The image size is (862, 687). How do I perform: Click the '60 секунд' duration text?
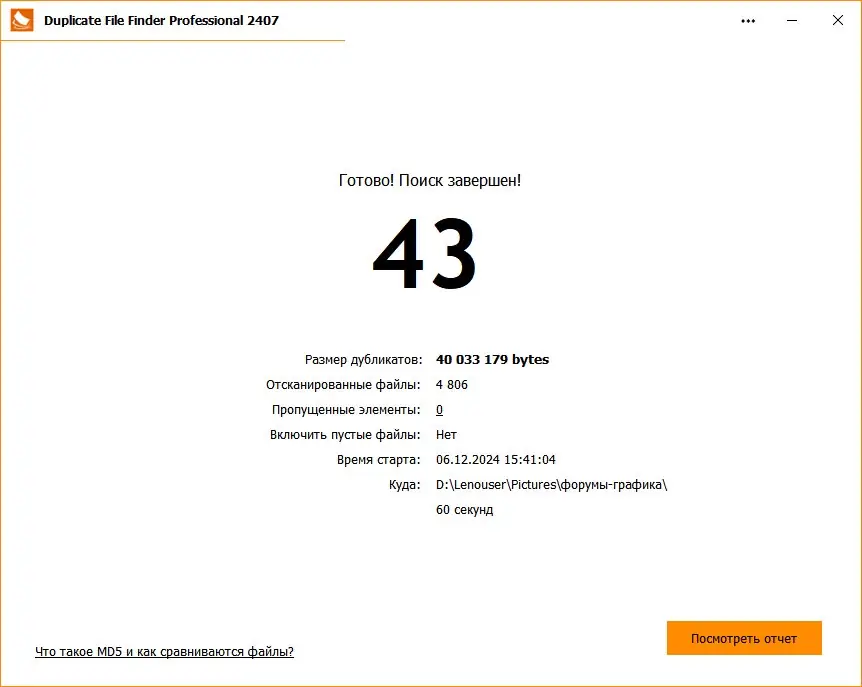[x=464, y=510]
